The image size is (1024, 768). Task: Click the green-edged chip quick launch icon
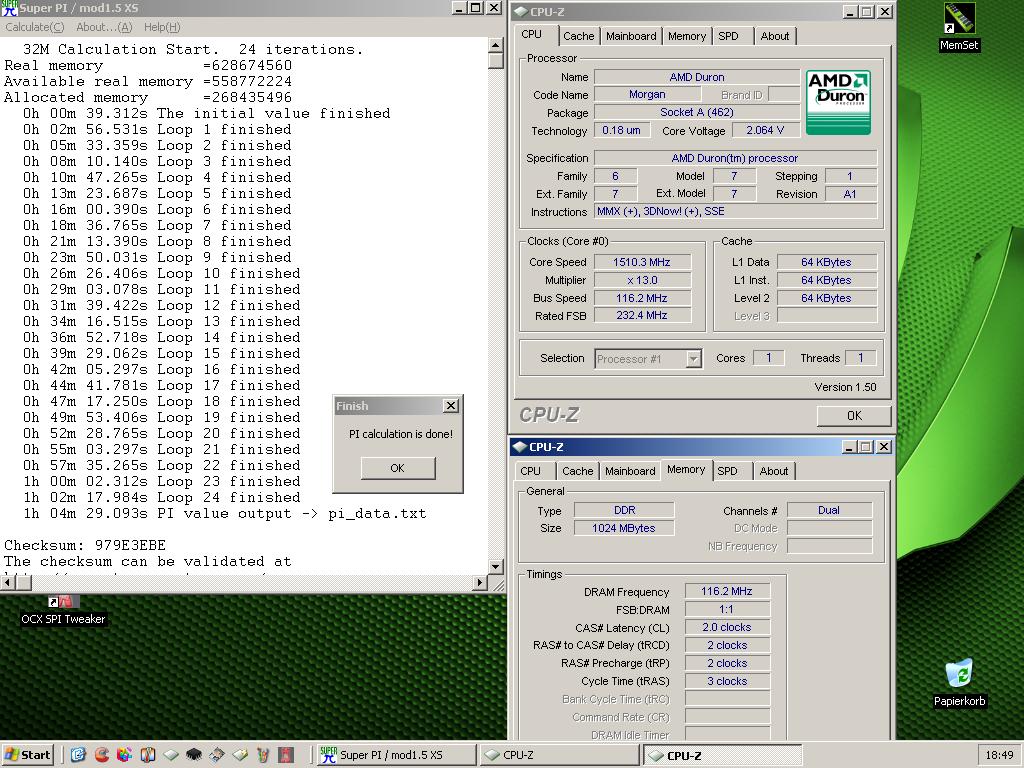(x=240, y=755)
